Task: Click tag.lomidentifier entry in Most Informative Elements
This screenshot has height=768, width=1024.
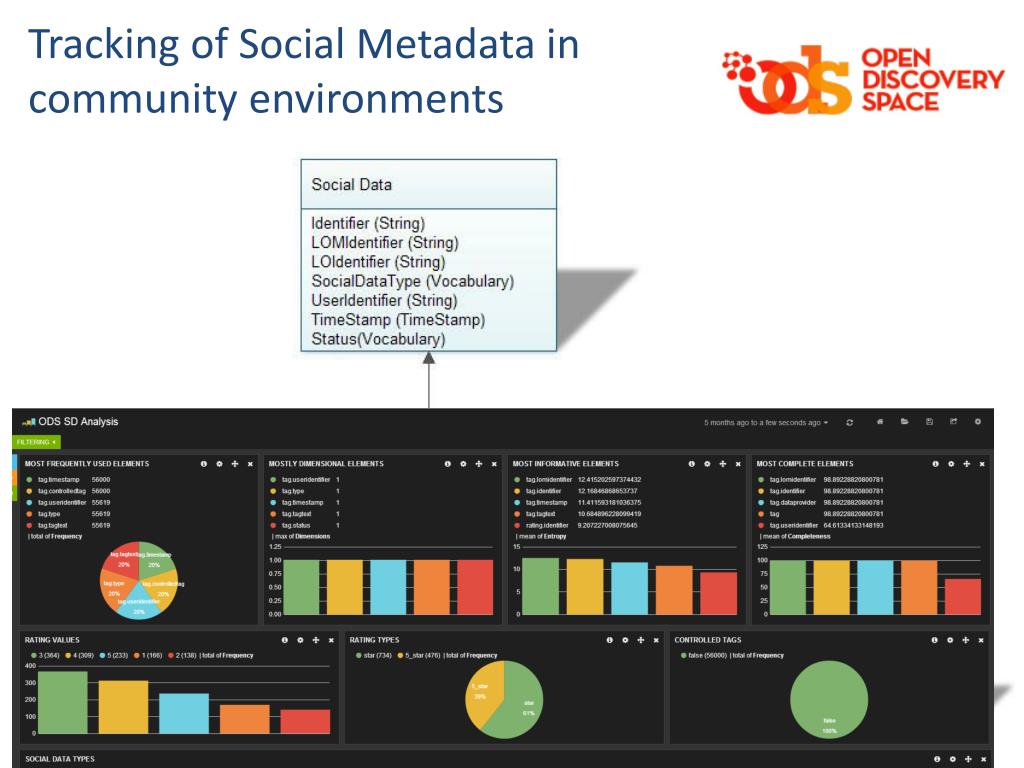Action: (577, 480)
